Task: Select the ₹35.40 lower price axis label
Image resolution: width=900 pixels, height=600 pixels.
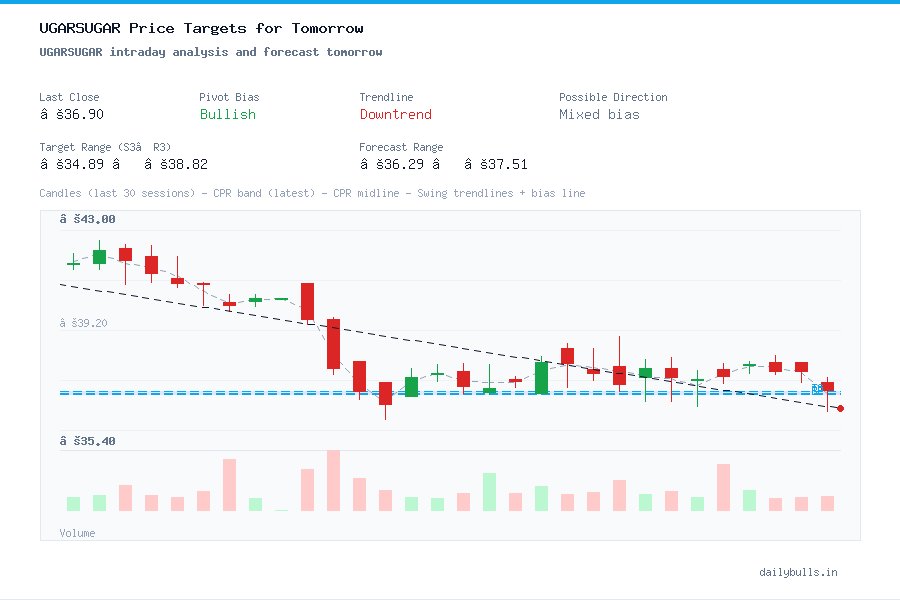Action: [x=90, y=441]
